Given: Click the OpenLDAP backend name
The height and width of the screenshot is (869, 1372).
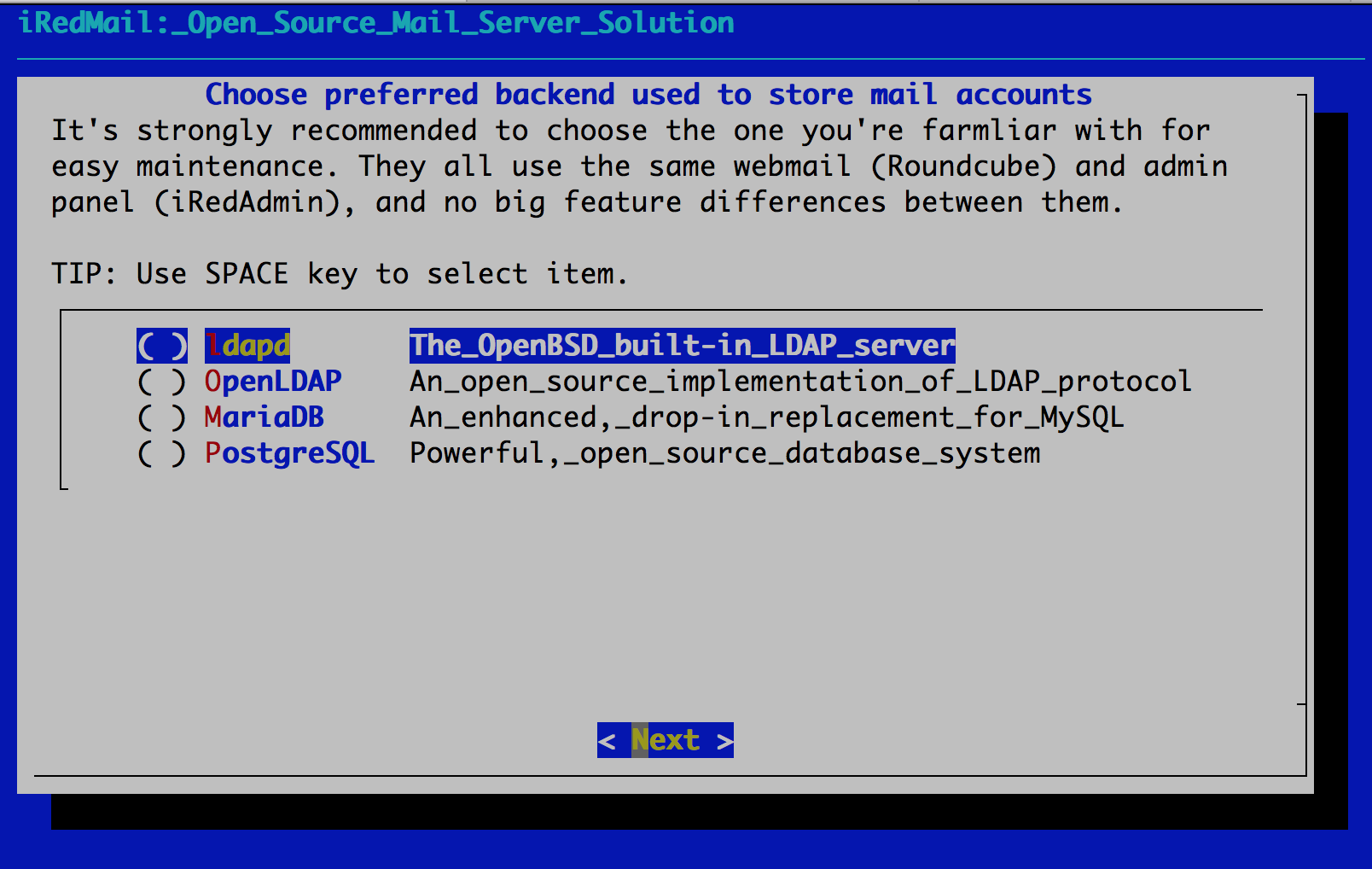Looking at the screenshot, I should tap(273, 382).
